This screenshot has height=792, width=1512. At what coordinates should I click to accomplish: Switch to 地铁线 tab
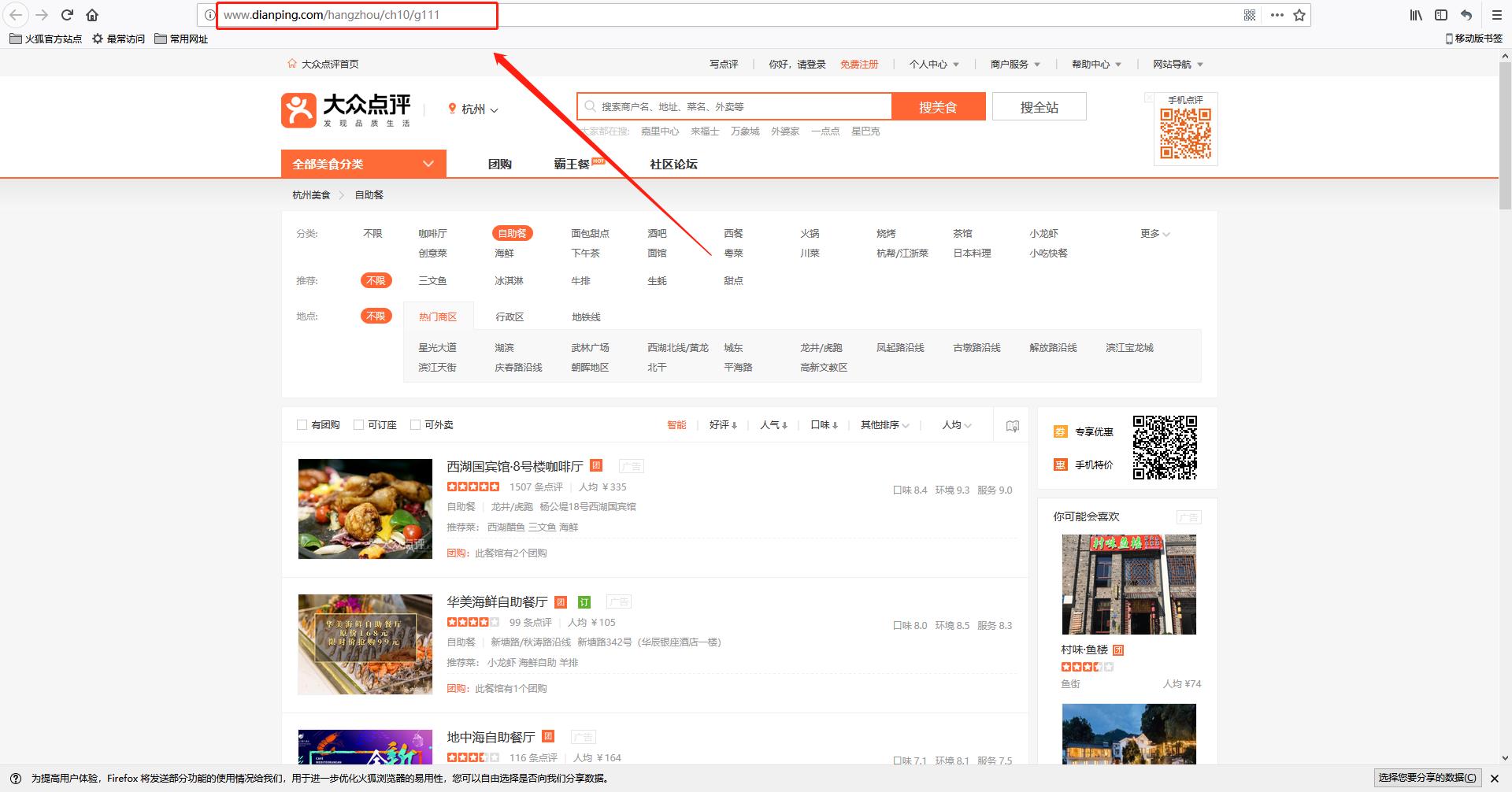pyautogui.click(x=586, y=316)
